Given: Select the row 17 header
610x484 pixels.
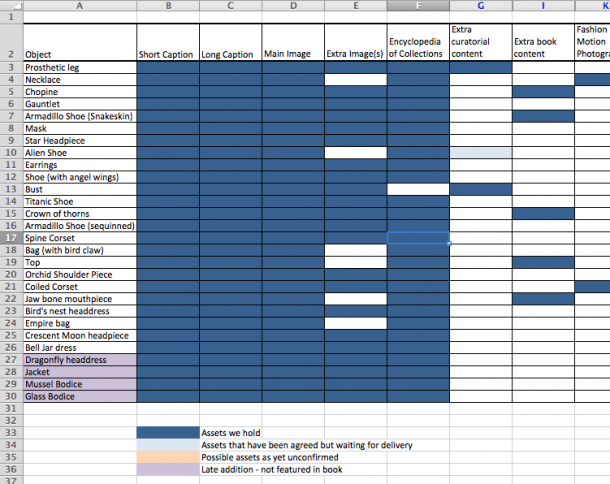Looking at the screenshot, I should [x=10, y=238].
